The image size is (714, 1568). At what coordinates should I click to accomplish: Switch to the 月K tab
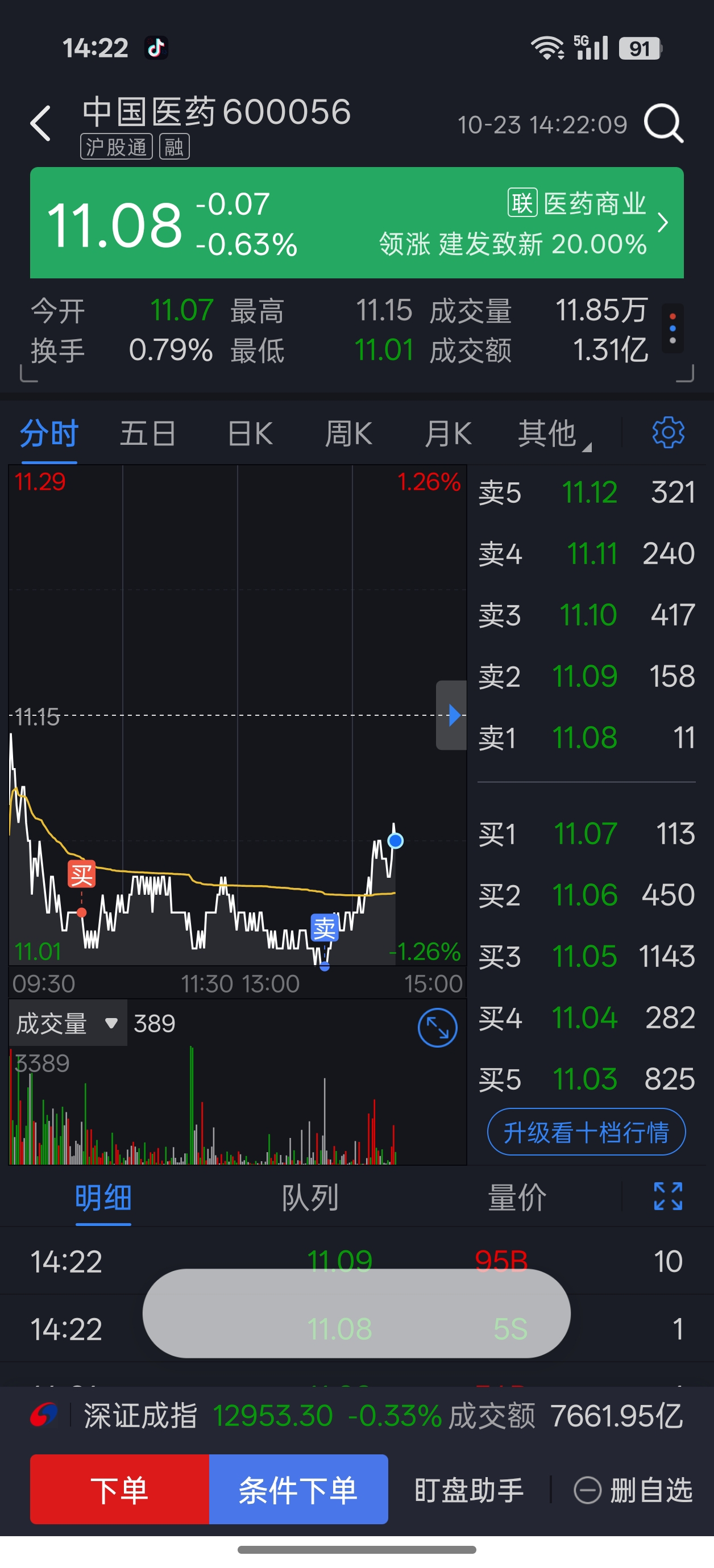tap(448, 434)
